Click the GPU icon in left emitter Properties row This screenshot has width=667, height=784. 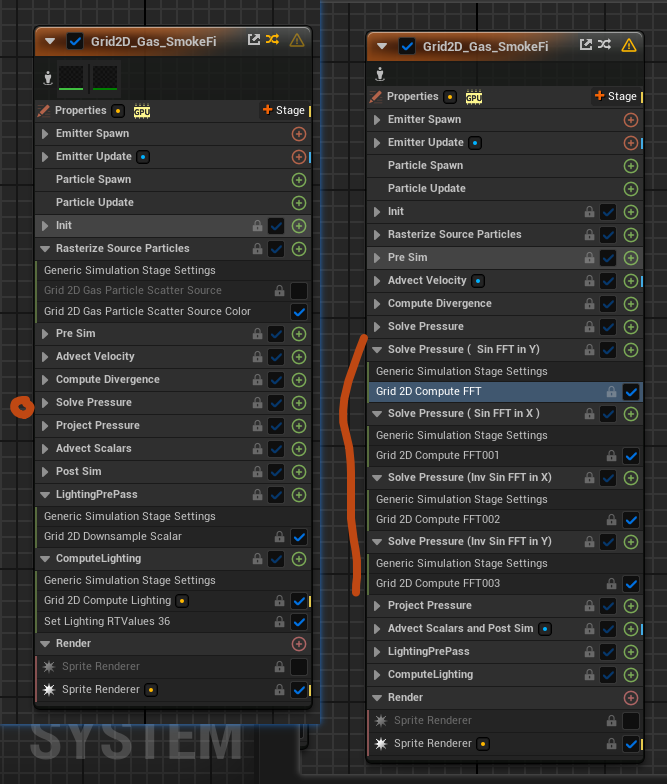tap(142, 112)
